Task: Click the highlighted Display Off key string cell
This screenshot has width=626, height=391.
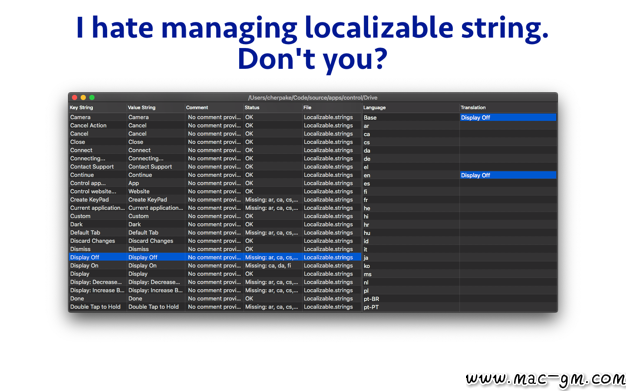Action: point(97,257)
